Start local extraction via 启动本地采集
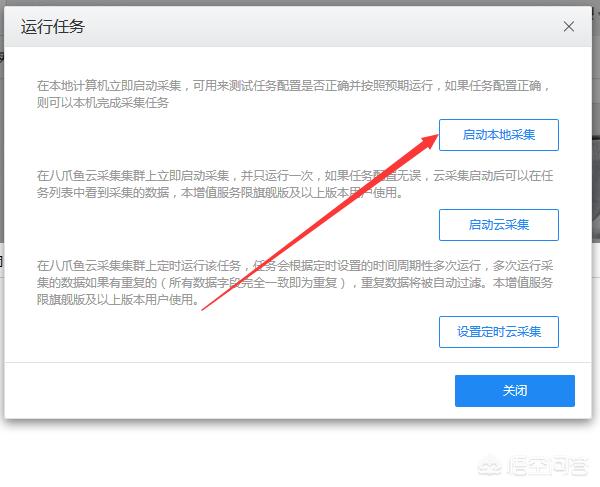 (499, 135)
